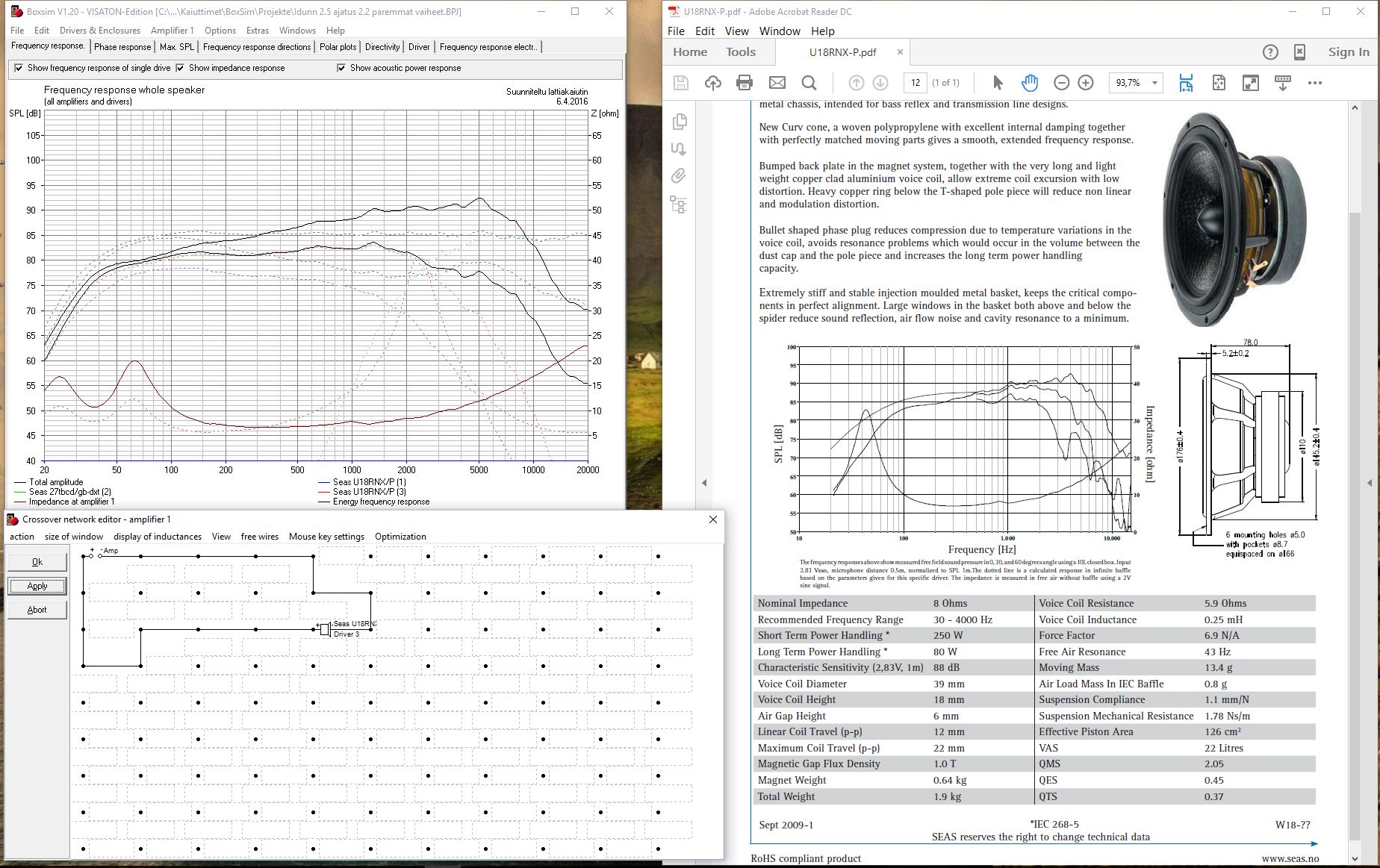Open the model tree panel in Acrobat sidebar
This screenshot has height=868, width=1380.
[679, 204]
